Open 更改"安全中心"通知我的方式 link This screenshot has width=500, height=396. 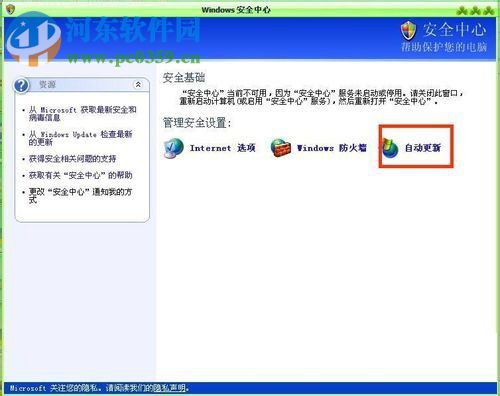(x=80, y=196)
